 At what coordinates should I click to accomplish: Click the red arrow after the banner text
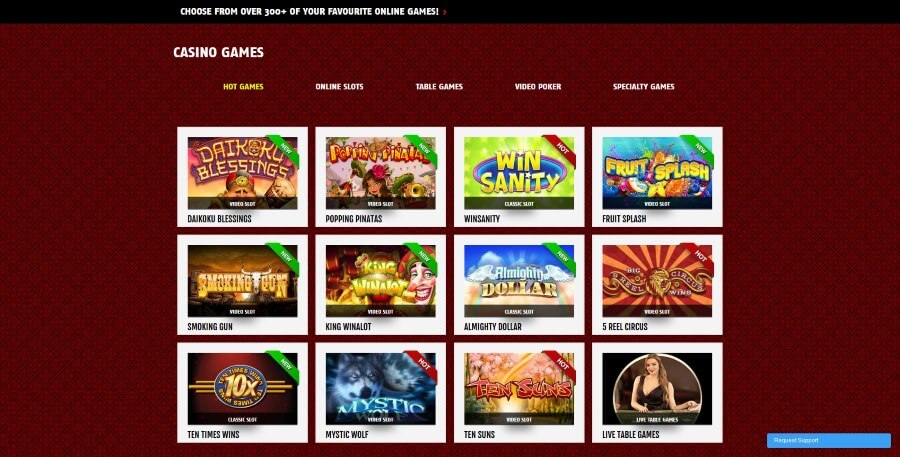[445, 11]
